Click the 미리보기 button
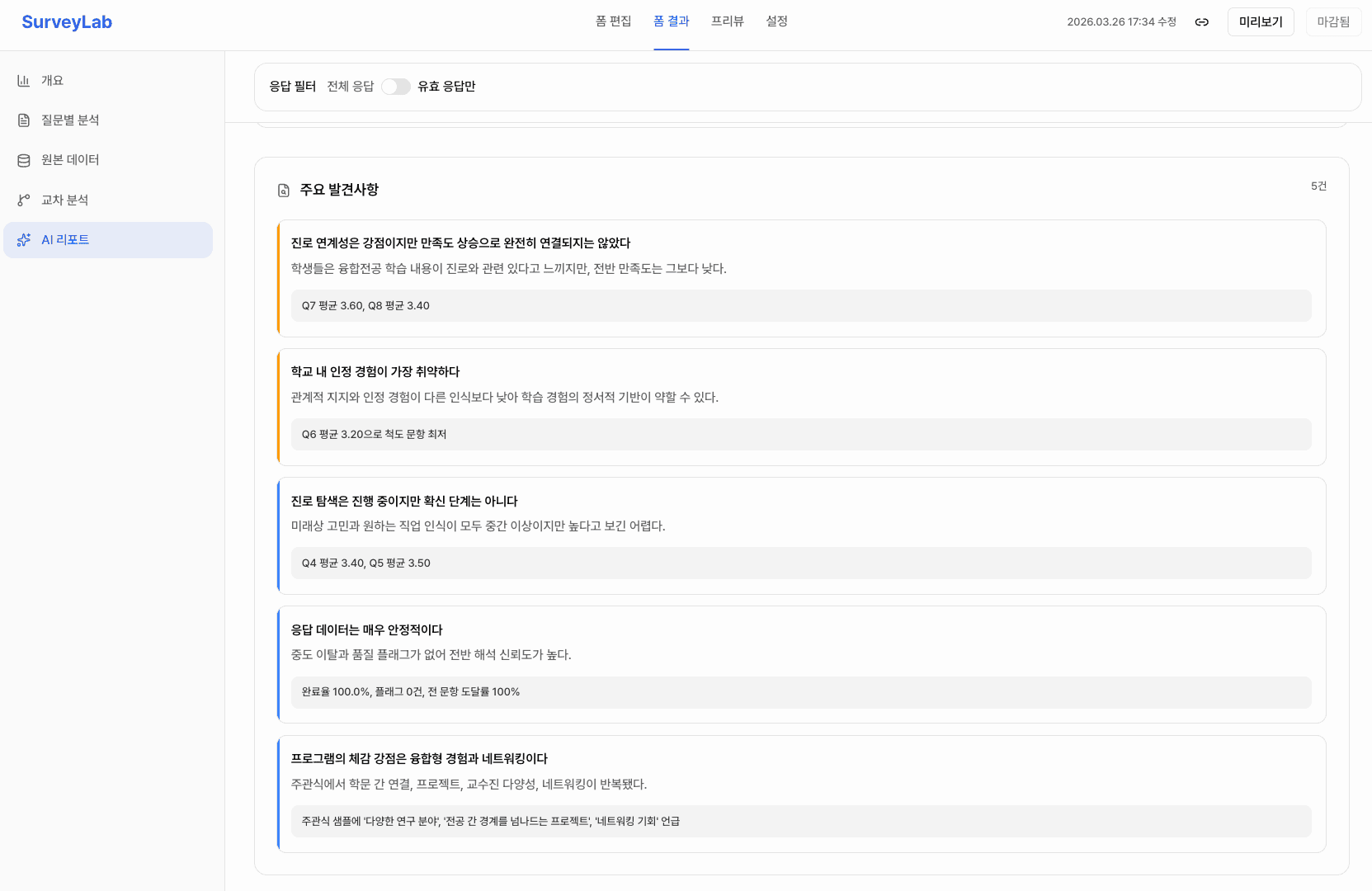The height and width of the screenshot is (891, 1372). tap(1261, 21)
